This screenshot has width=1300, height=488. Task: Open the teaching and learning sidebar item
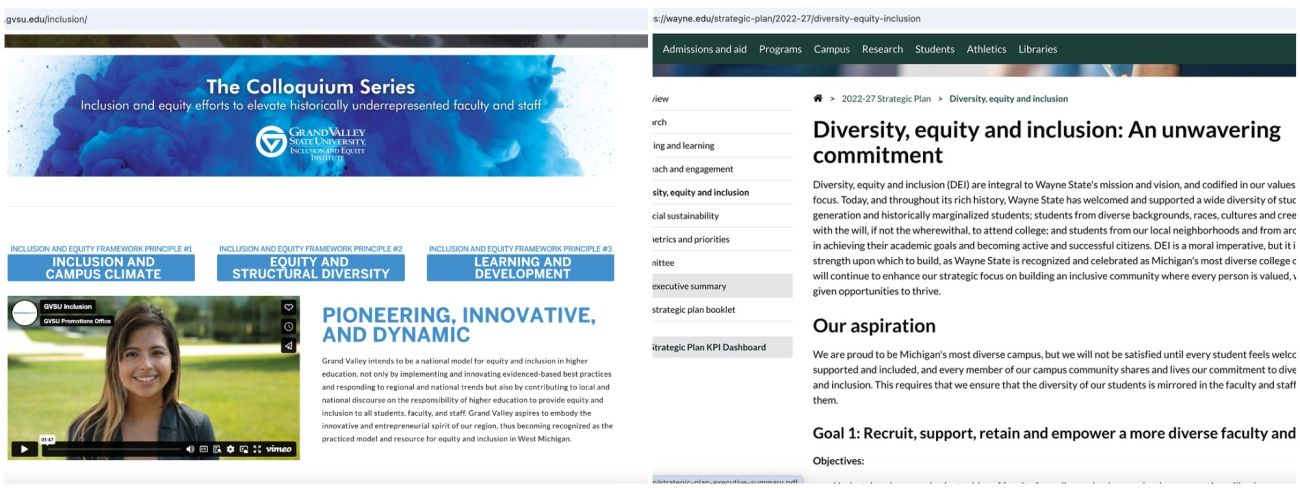pyautogui.click(x=722, y=146)
